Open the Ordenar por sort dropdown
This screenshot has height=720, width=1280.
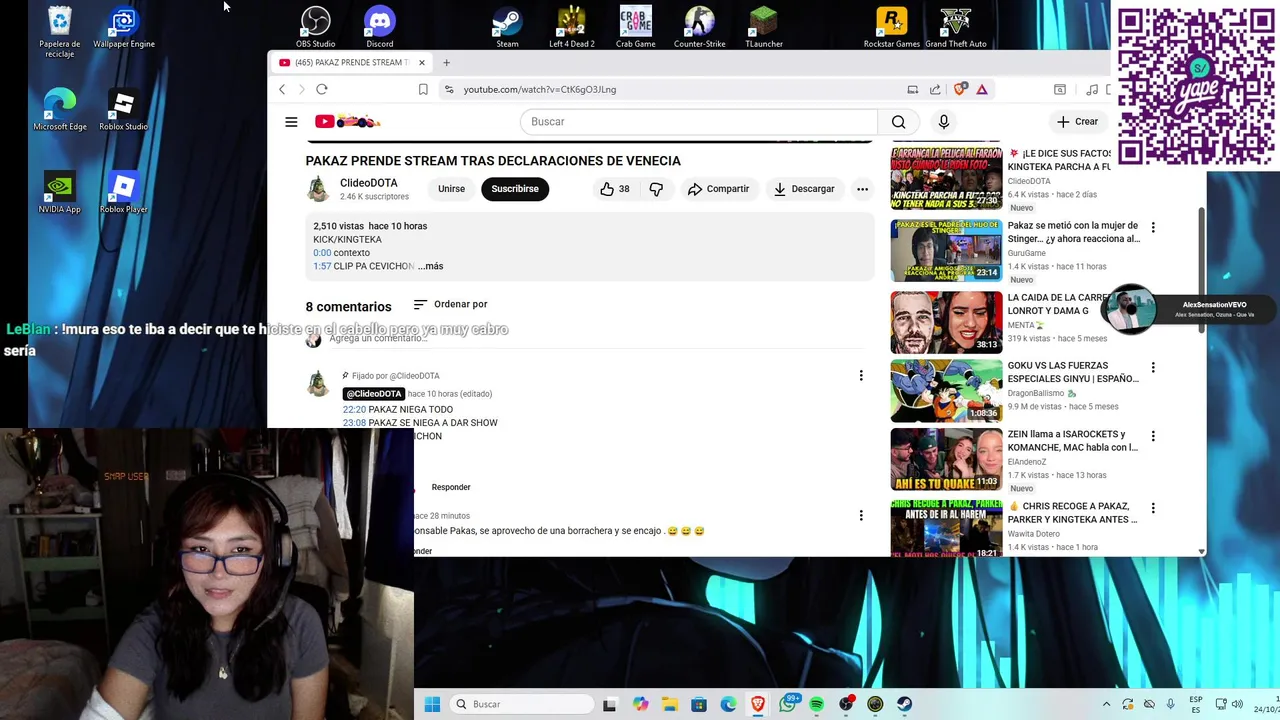tap(450, 304)
